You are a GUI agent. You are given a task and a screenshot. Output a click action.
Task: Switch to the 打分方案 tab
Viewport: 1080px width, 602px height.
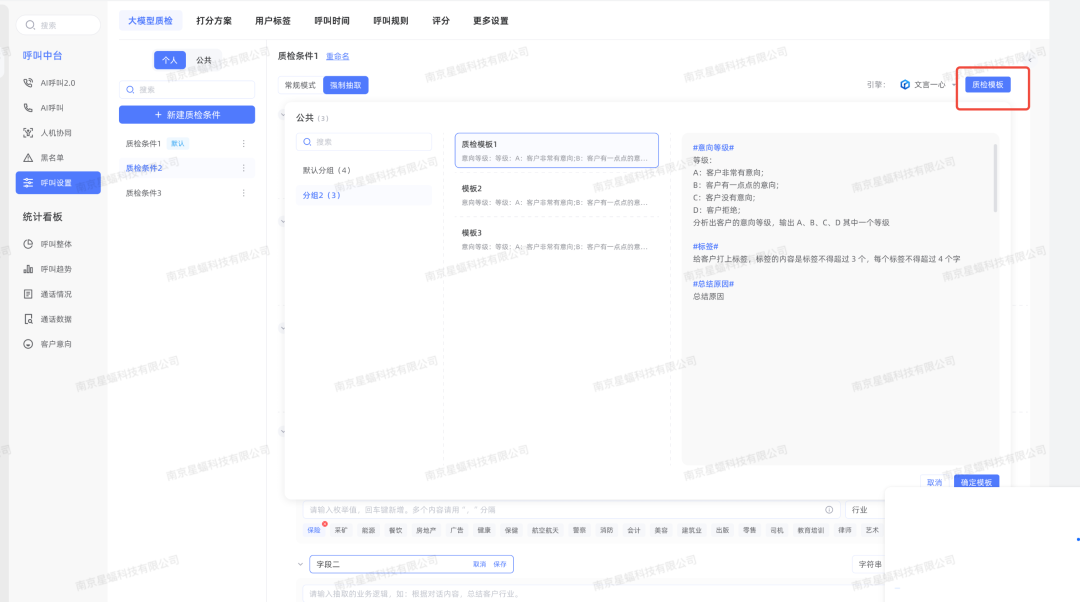pos(215,20)
